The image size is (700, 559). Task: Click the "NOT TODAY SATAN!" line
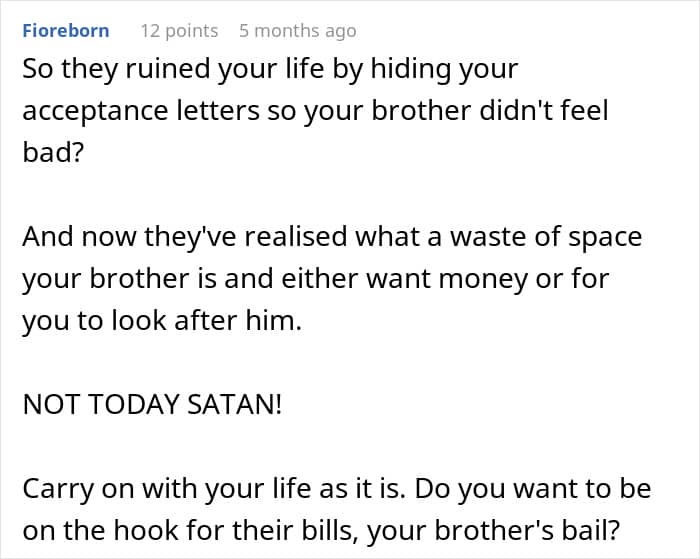(x=153, y=405)
